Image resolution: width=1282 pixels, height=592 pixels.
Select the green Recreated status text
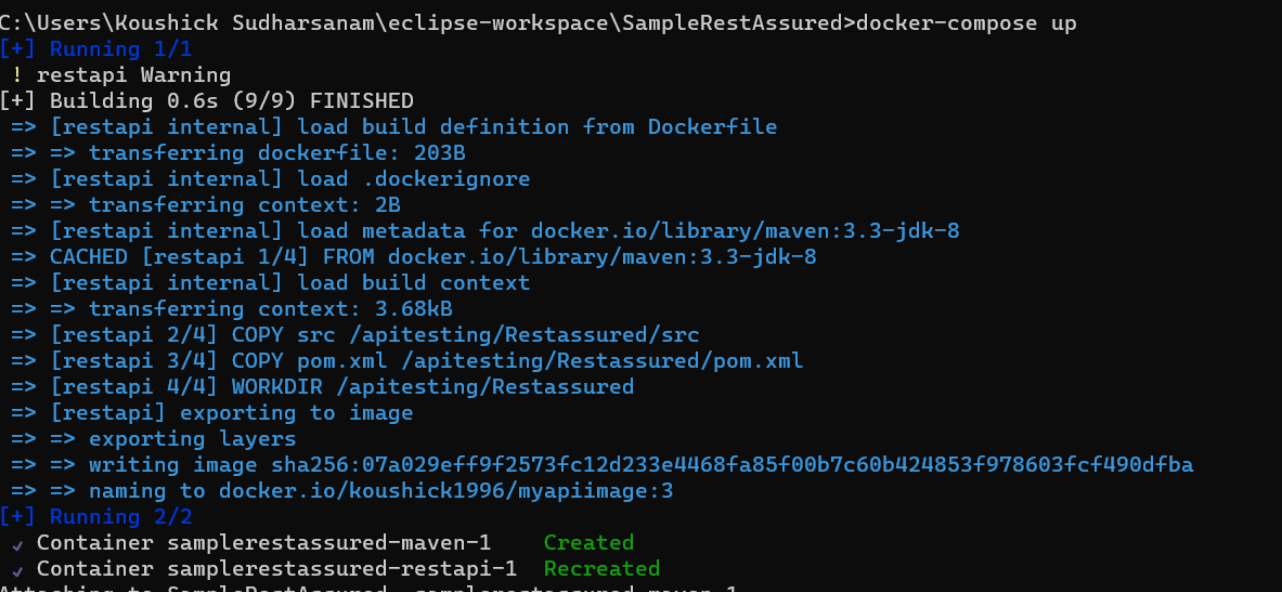[x=601, y=569]
